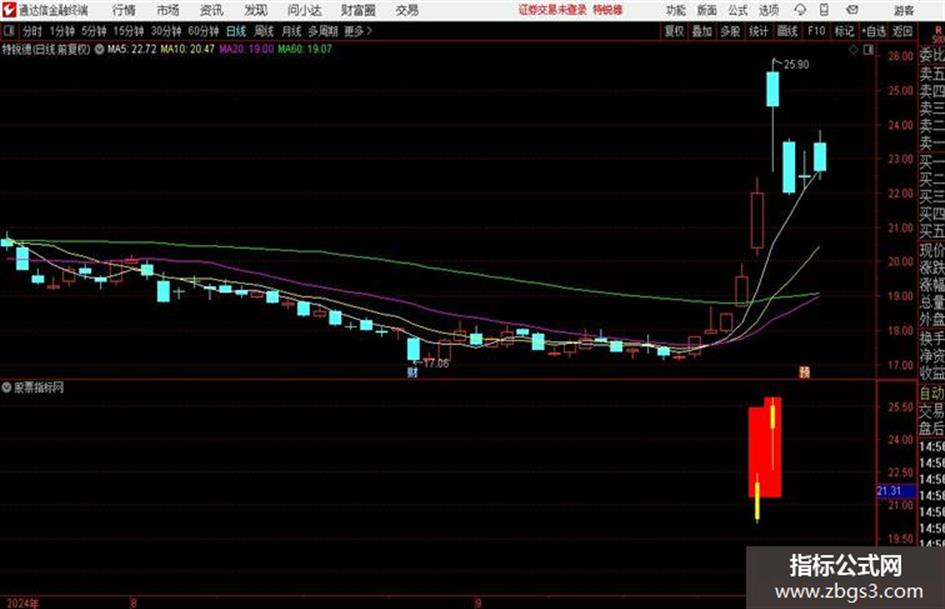945x609 pixels.
Task: Open the 行情 menu
Action: (124, 10)
